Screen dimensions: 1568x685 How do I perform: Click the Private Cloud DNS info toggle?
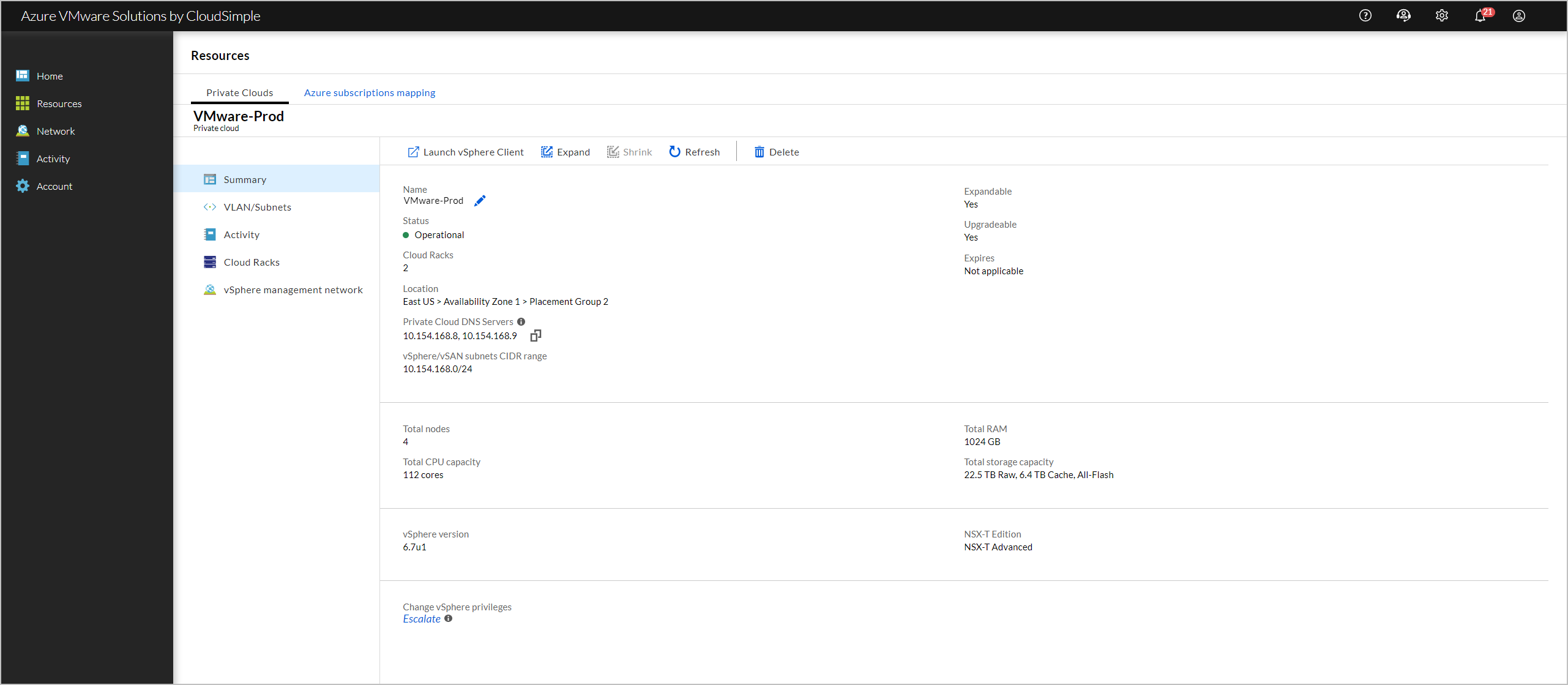[519, 322]
